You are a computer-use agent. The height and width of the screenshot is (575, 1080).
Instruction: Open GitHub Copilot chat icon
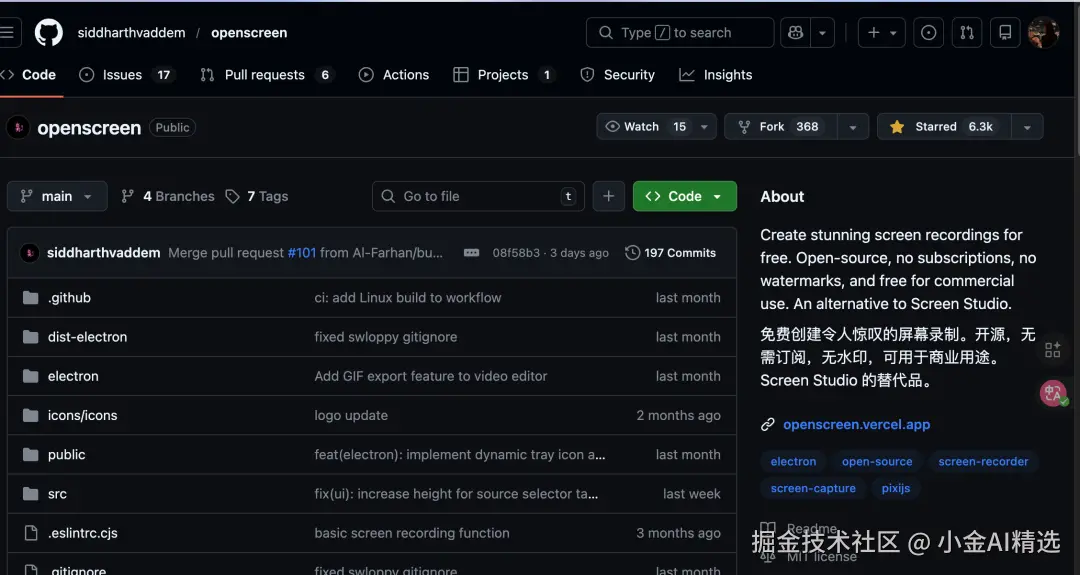point(796,32)
